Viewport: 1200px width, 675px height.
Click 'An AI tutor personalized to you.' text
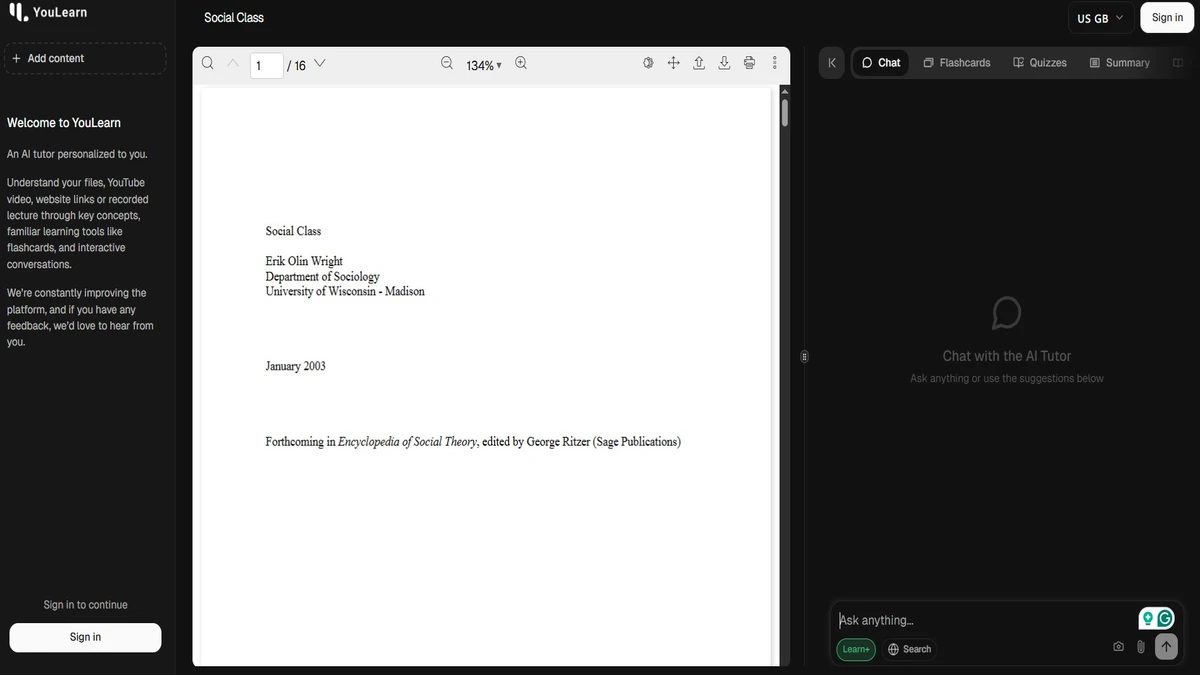click(77, 154)
